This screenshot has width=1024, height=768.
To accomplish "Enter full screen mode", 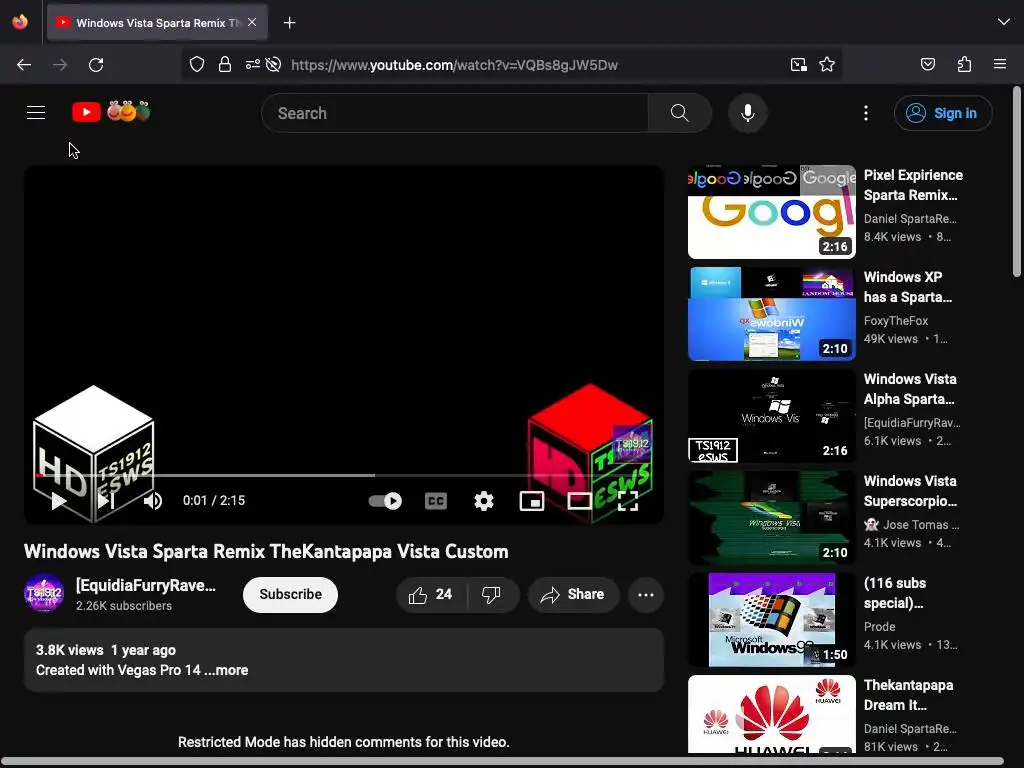I will 628,501.
